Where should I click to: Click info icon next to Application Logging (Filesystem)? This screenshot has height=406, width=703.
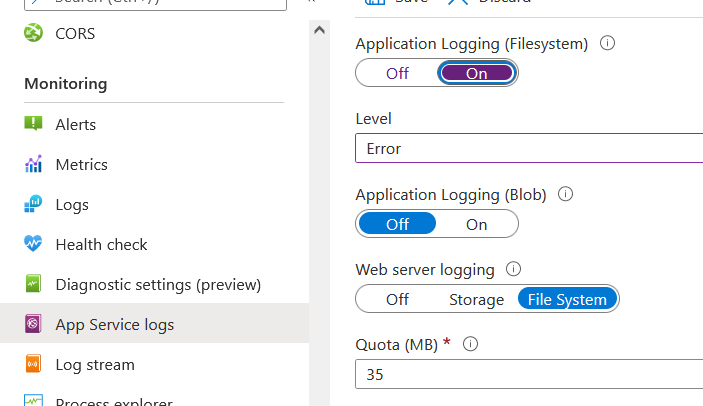point(608,43)
